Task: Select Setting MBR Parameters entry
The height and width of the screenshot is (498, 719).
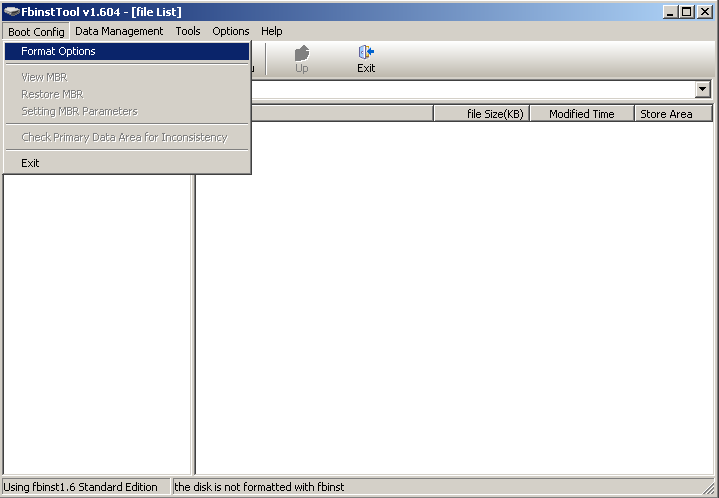Action: pyautogui.click(x=127, y=111)
